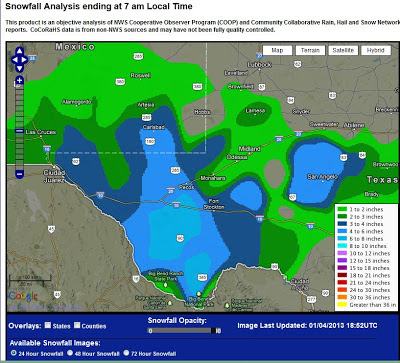Screen dimensions: 400x363
Task: Select the 48 Hour Snowfall option
Action: 70,353
